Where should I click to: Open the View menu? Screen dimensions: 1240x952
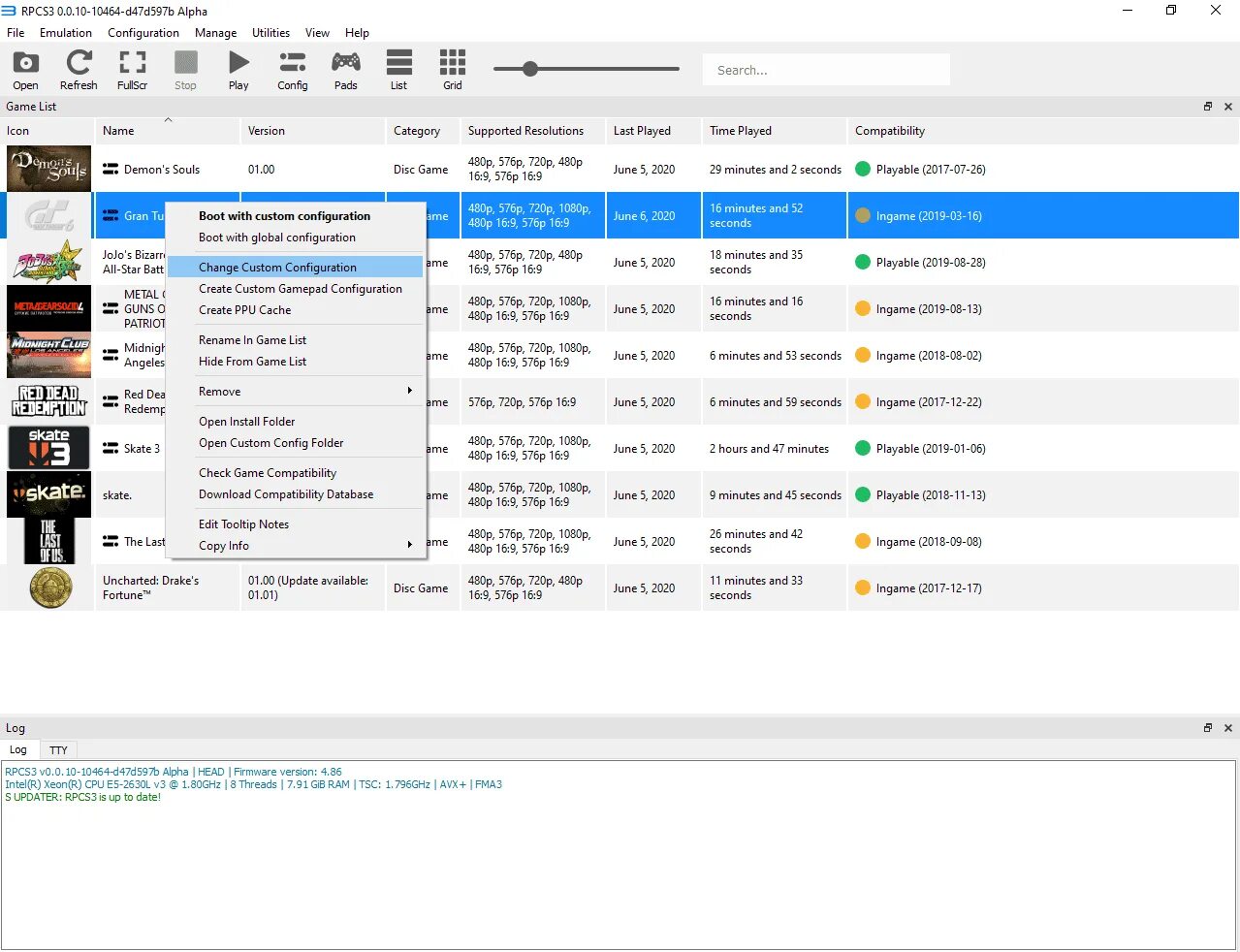[x=317, y=32]
